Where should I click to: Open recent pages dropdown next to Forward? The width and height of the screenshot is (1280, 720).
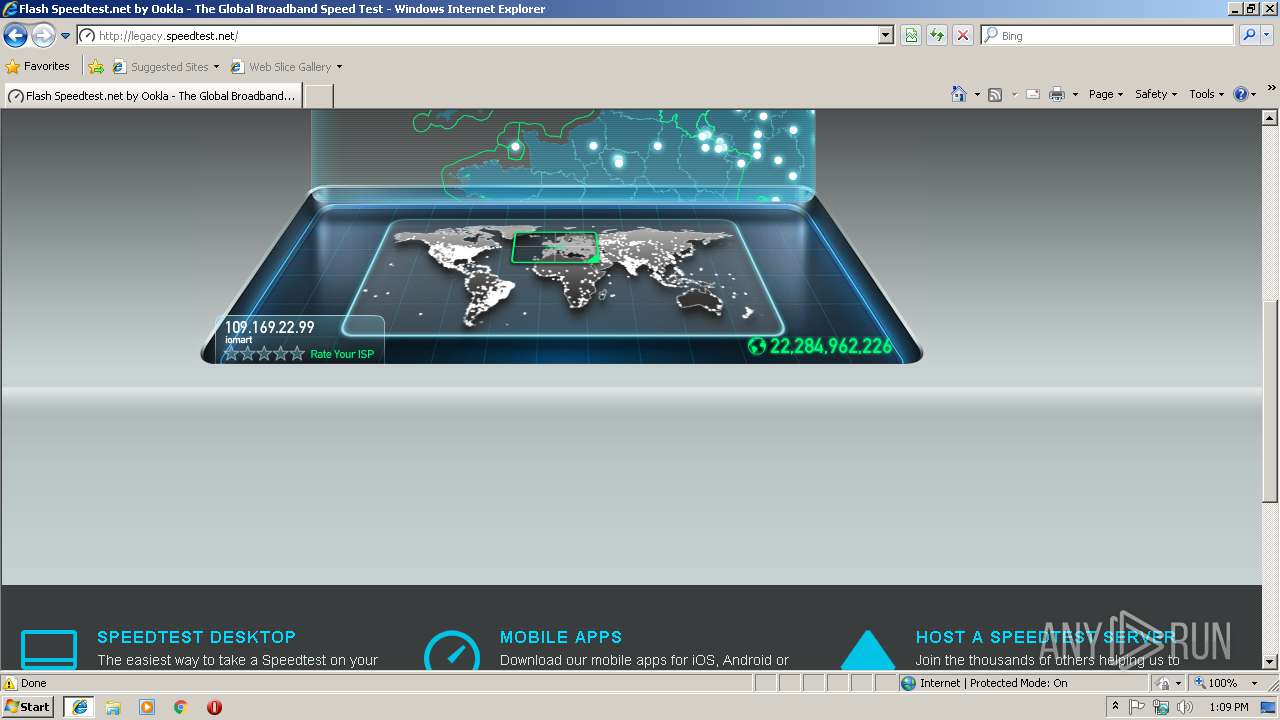66,36
